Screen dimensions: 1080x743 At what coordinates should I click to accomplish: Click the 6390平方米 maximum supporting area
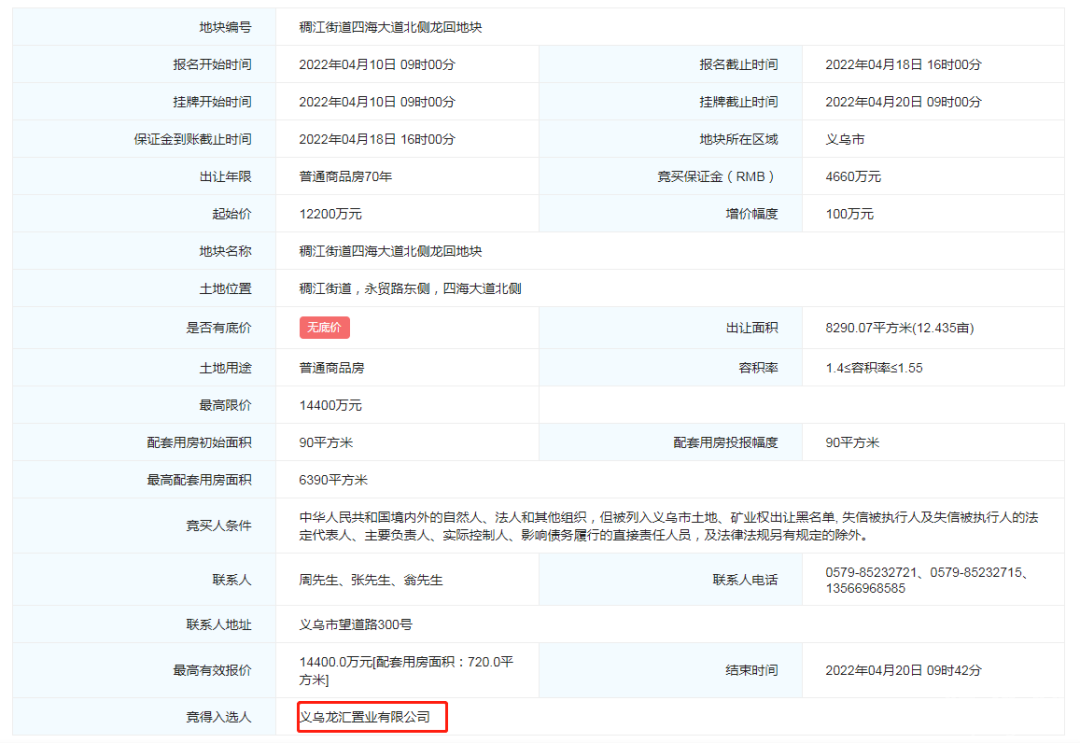pyautogui.click(x=333, y=480)
